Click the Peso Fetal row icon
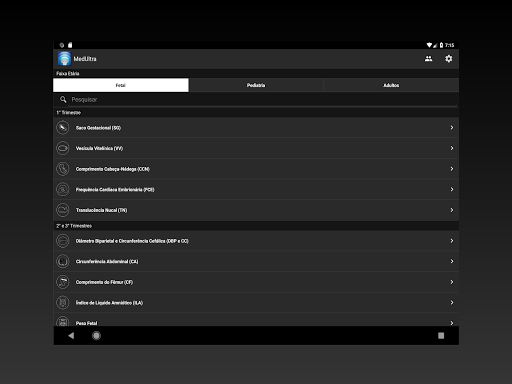Viewport: 512px width, 384px height. coord(63,321)
